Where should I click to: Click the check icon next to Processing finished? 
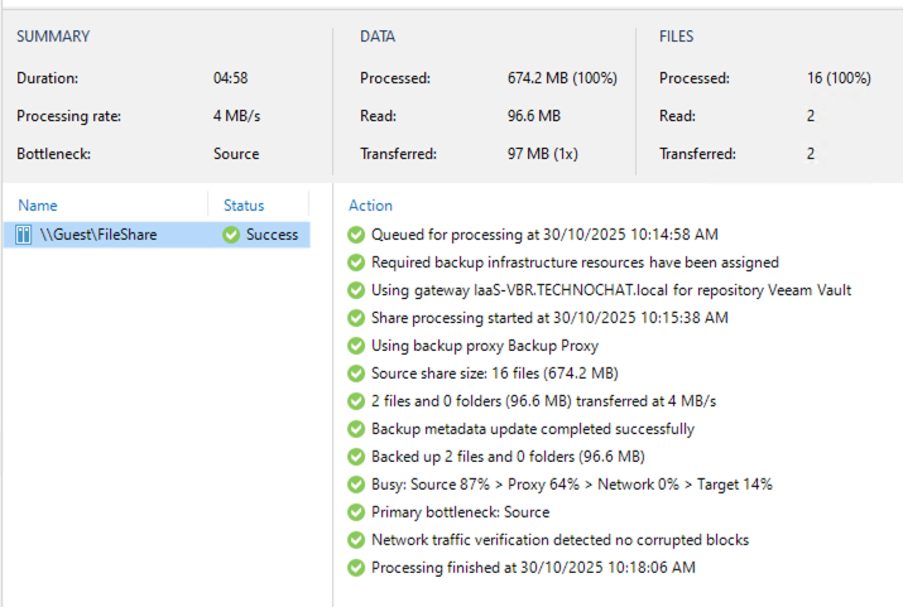tap(356, 568)
